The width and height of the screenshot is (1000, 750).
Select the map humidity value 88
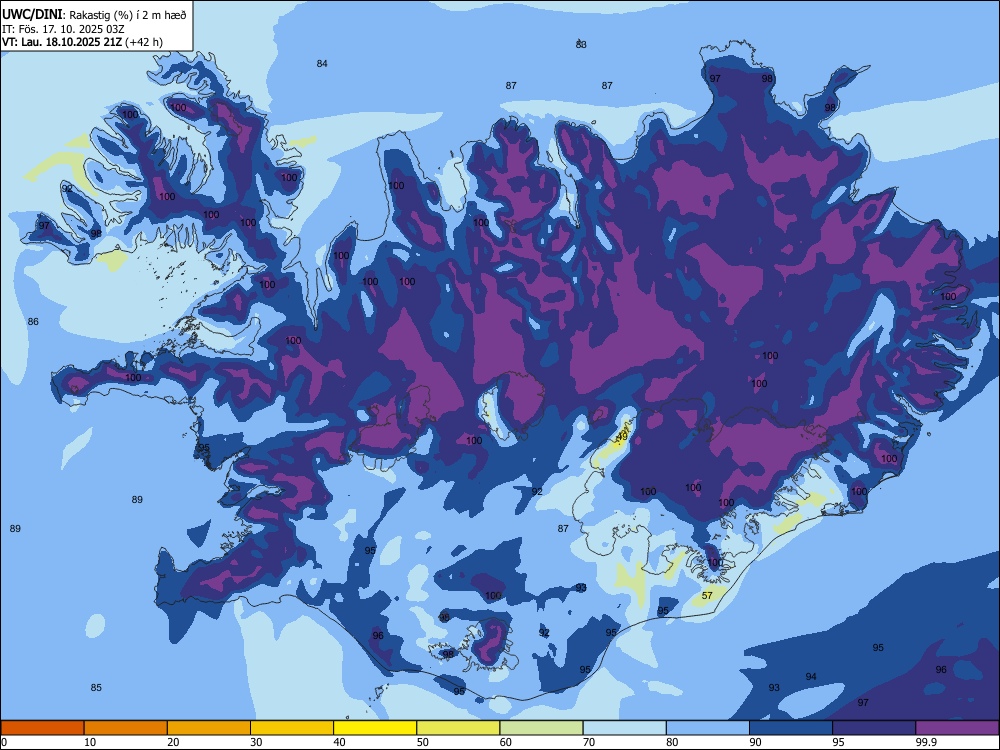pyautogui.click(x=581, y=45)
